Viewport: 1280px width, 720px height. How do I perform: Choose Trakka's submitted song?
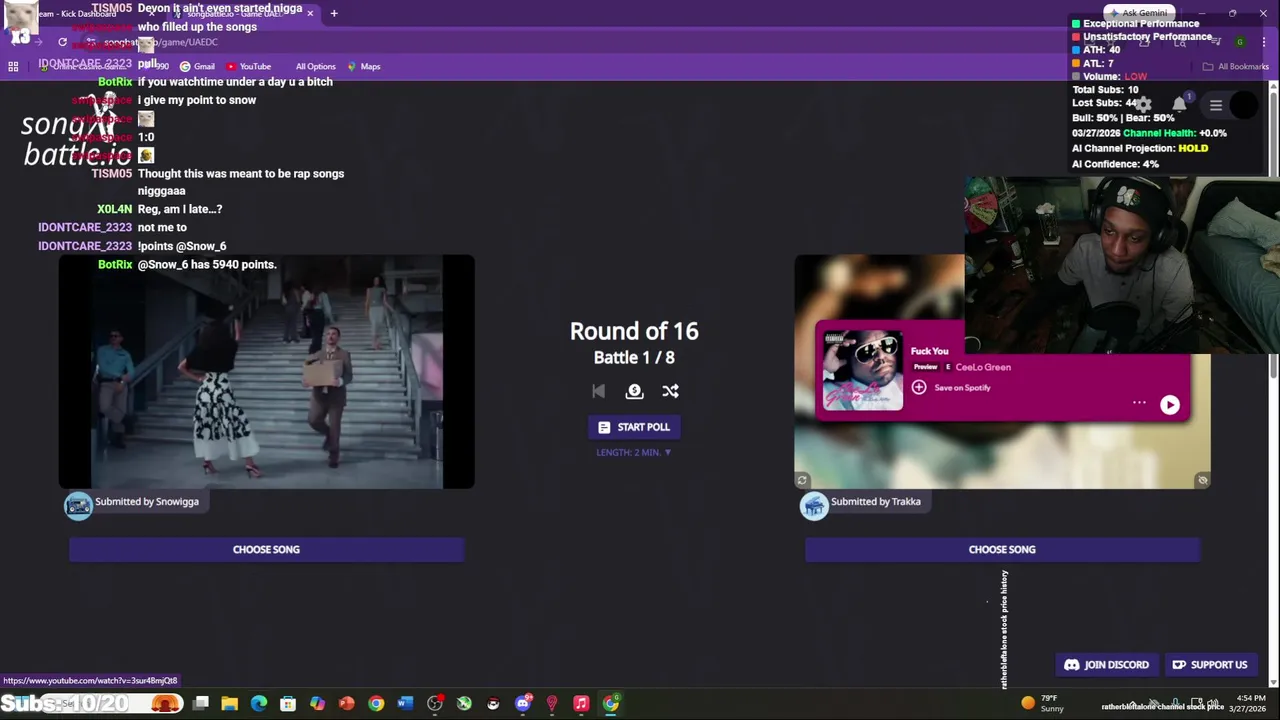click(x=1002, y=549)
